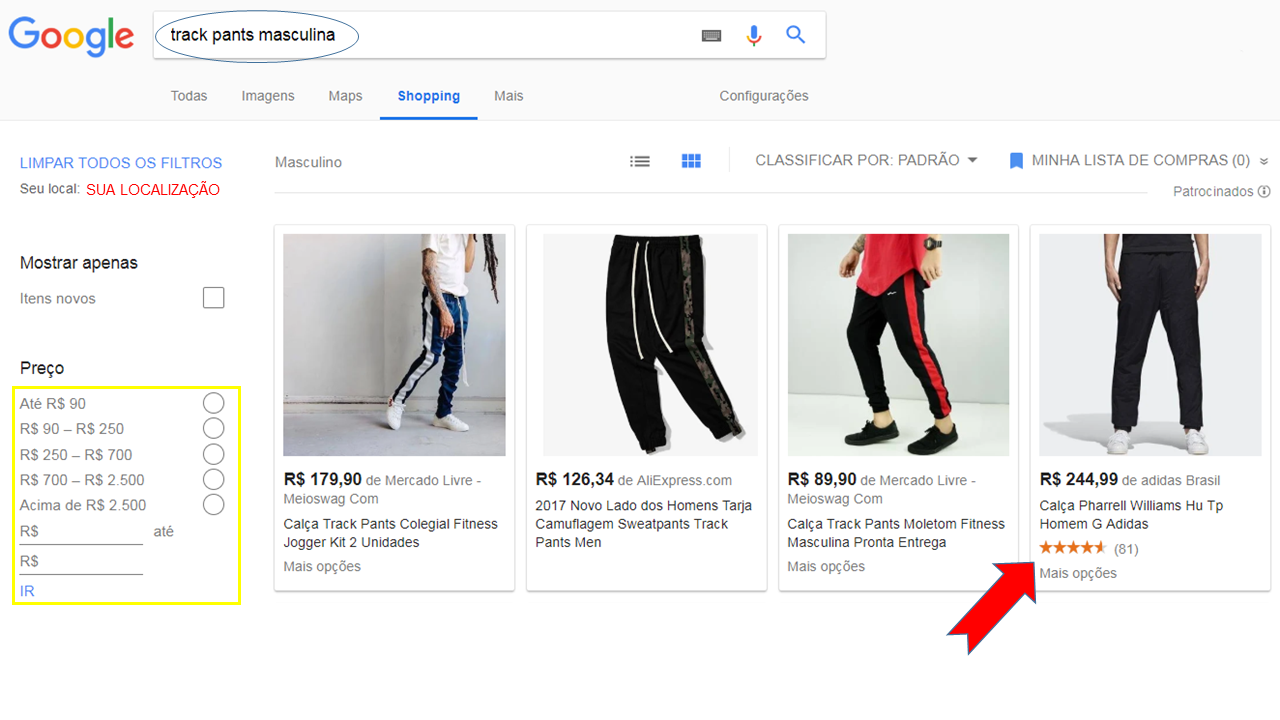Click the shopping list bookmark icon
1280x720 pixels.
coord(1016,161)
